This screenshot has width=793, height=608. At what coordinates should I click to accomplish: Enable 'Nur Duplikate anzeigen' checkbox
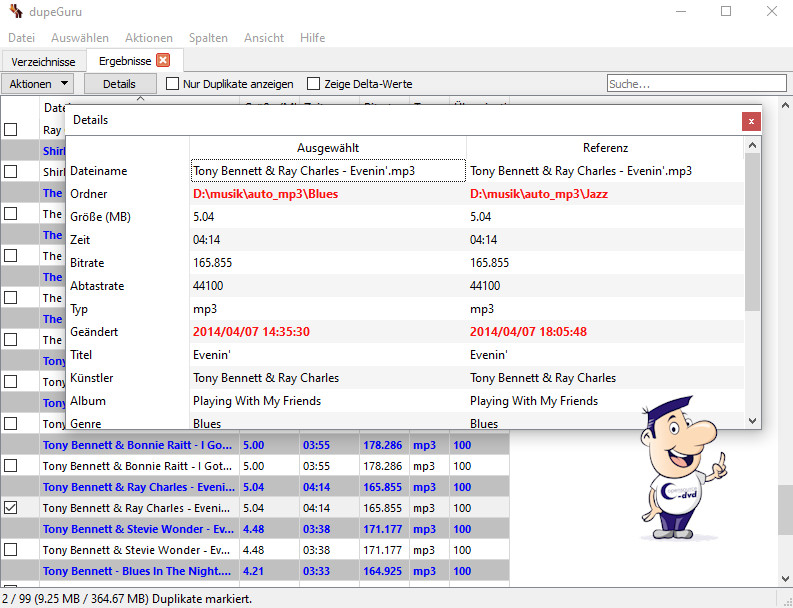173,84
